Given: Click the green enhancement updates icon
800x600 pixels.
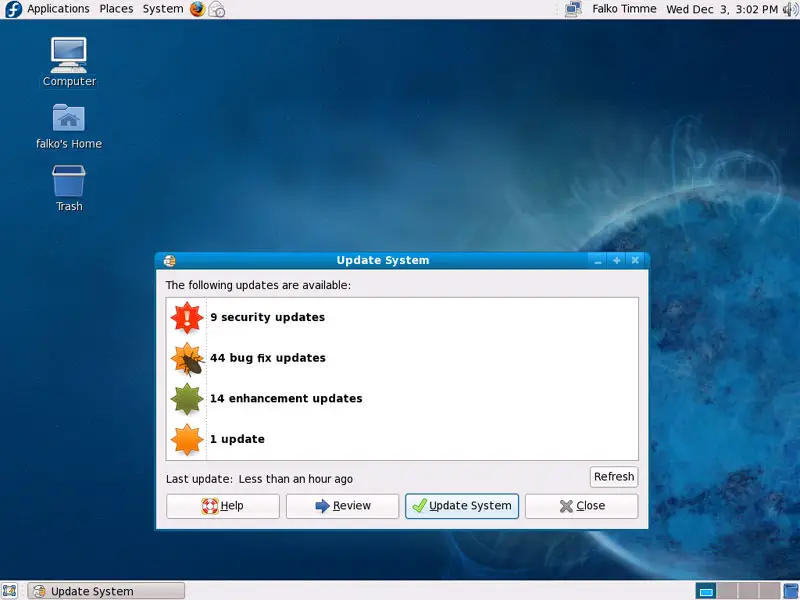Looking at the screenshot, I should (x=187, y=399).
